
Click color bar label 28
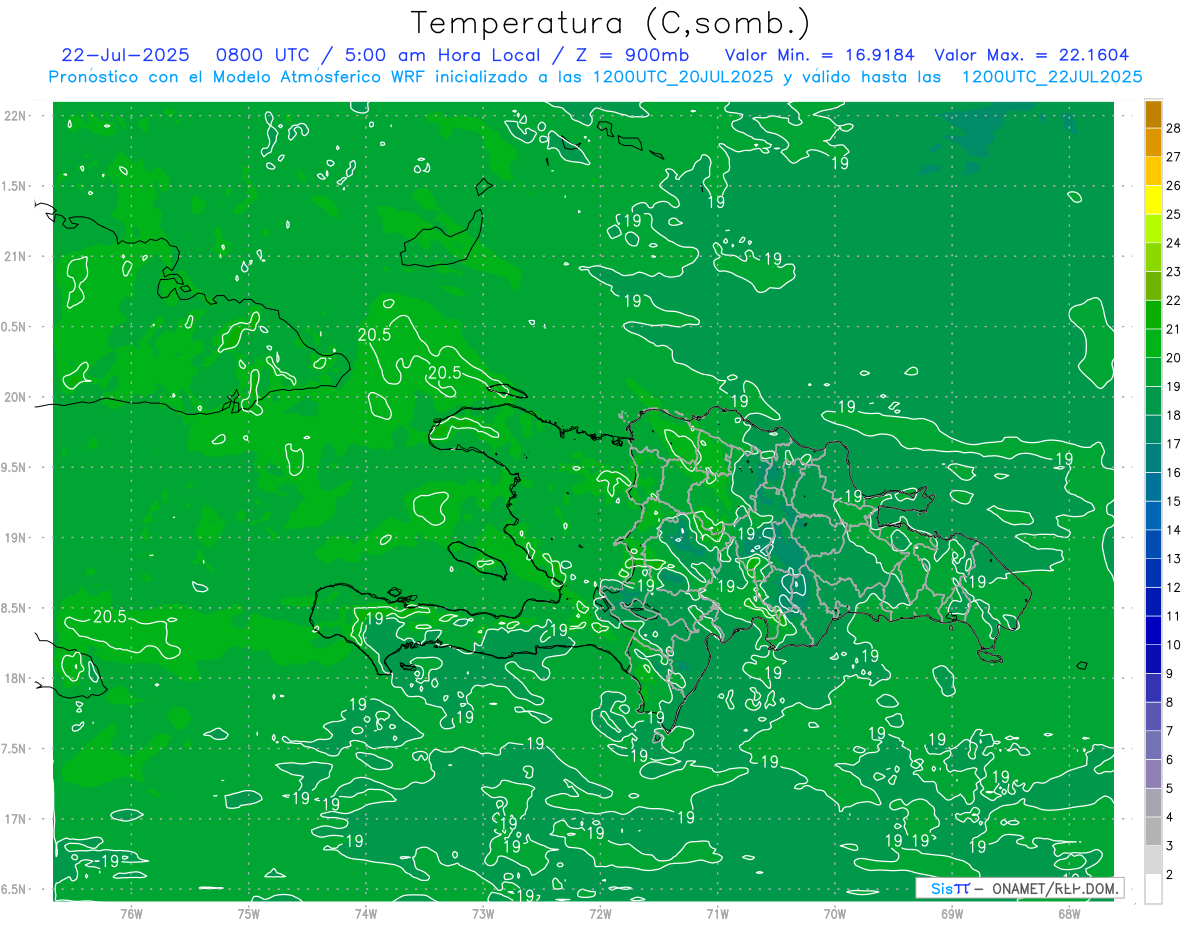(x=1173, y=128)
